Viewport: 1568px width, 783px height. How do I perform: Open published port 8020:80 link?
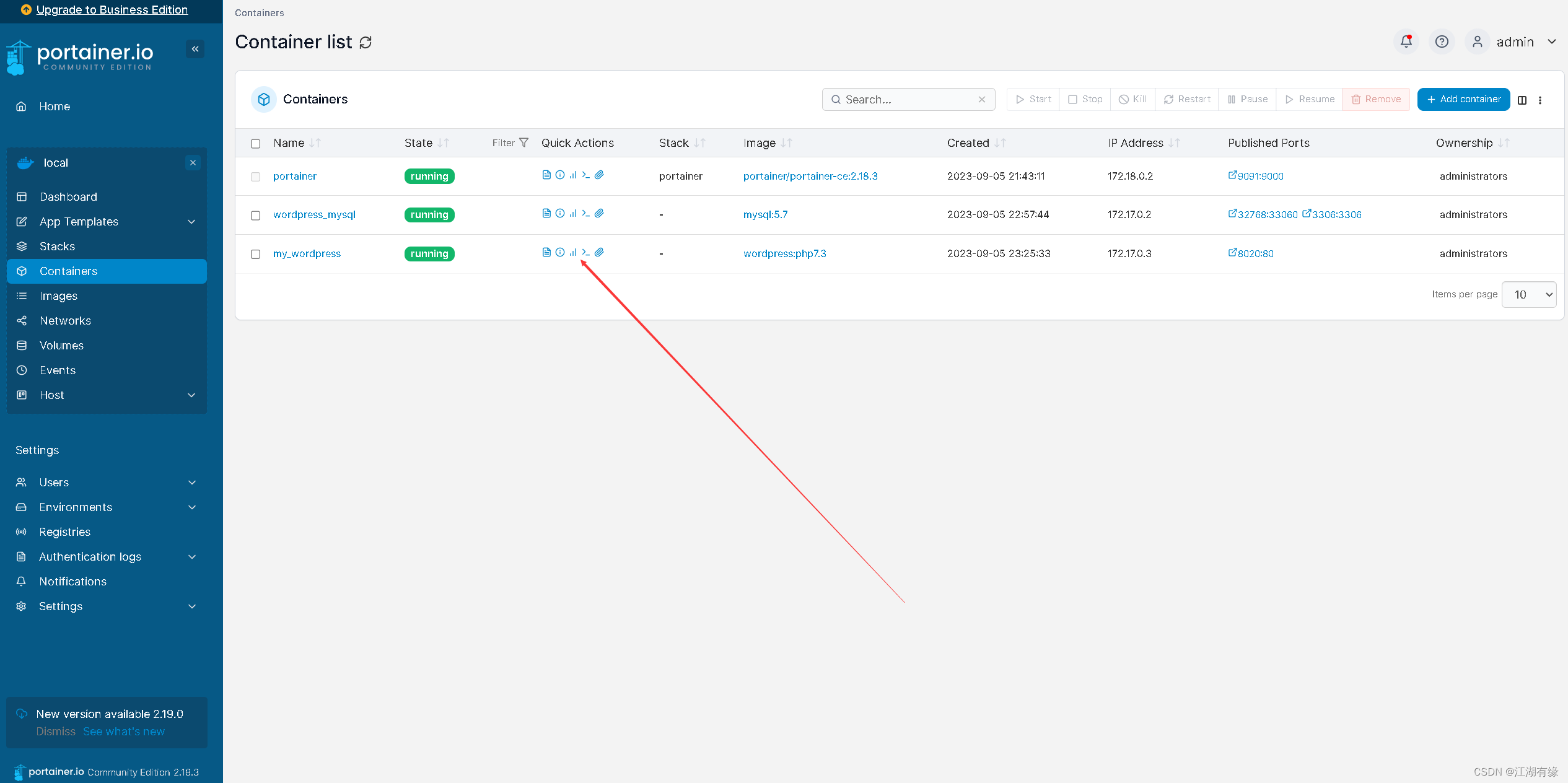[1251, 253]
